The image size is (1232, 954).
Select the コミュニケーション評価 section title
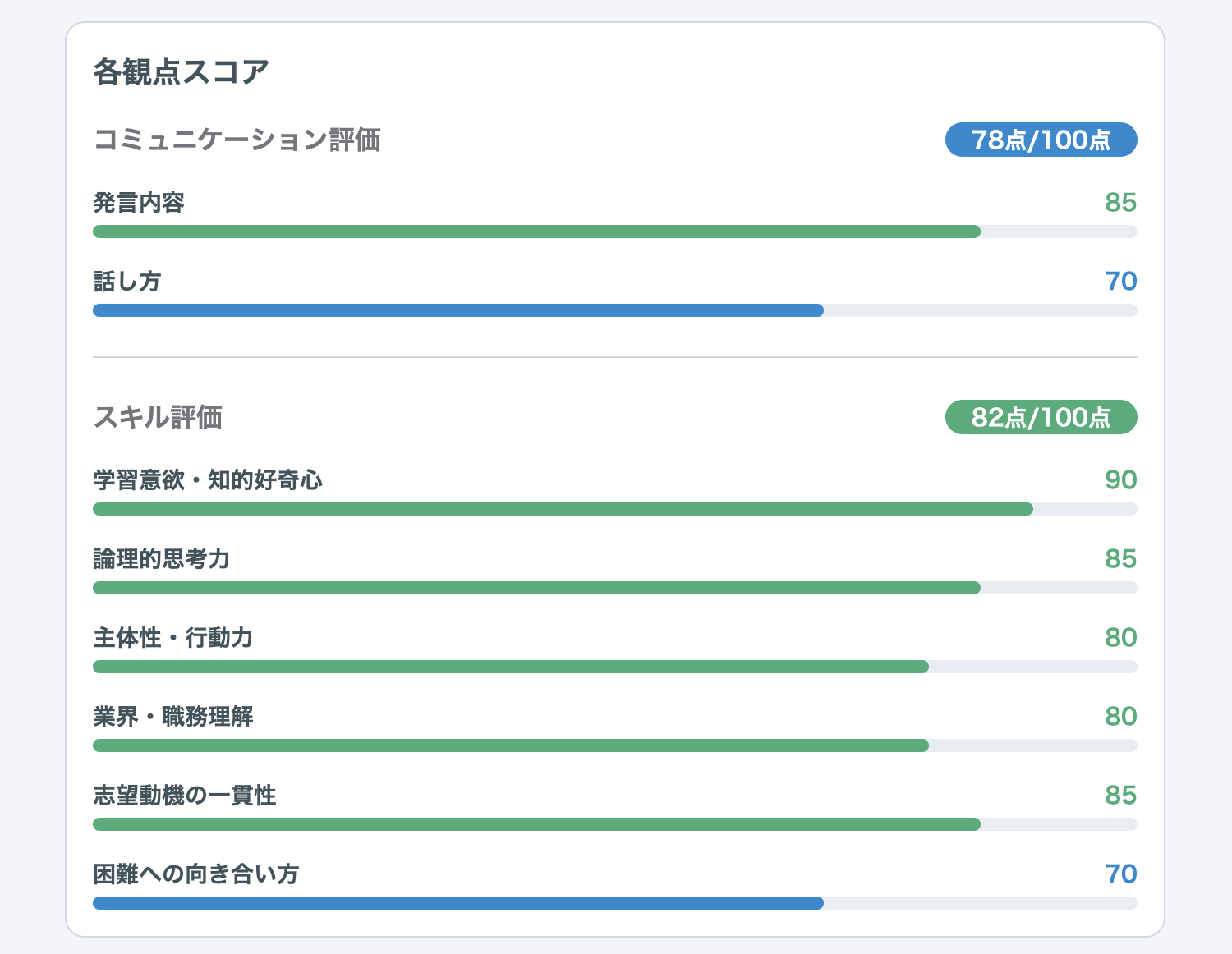pyautogui.click(x=237, y=140)
